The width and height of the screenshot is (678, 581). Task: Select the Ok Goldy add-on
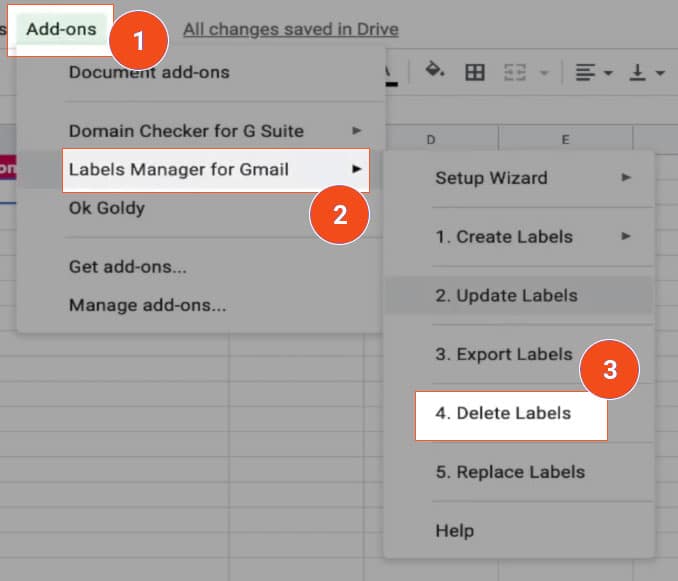tap(107, 208)
